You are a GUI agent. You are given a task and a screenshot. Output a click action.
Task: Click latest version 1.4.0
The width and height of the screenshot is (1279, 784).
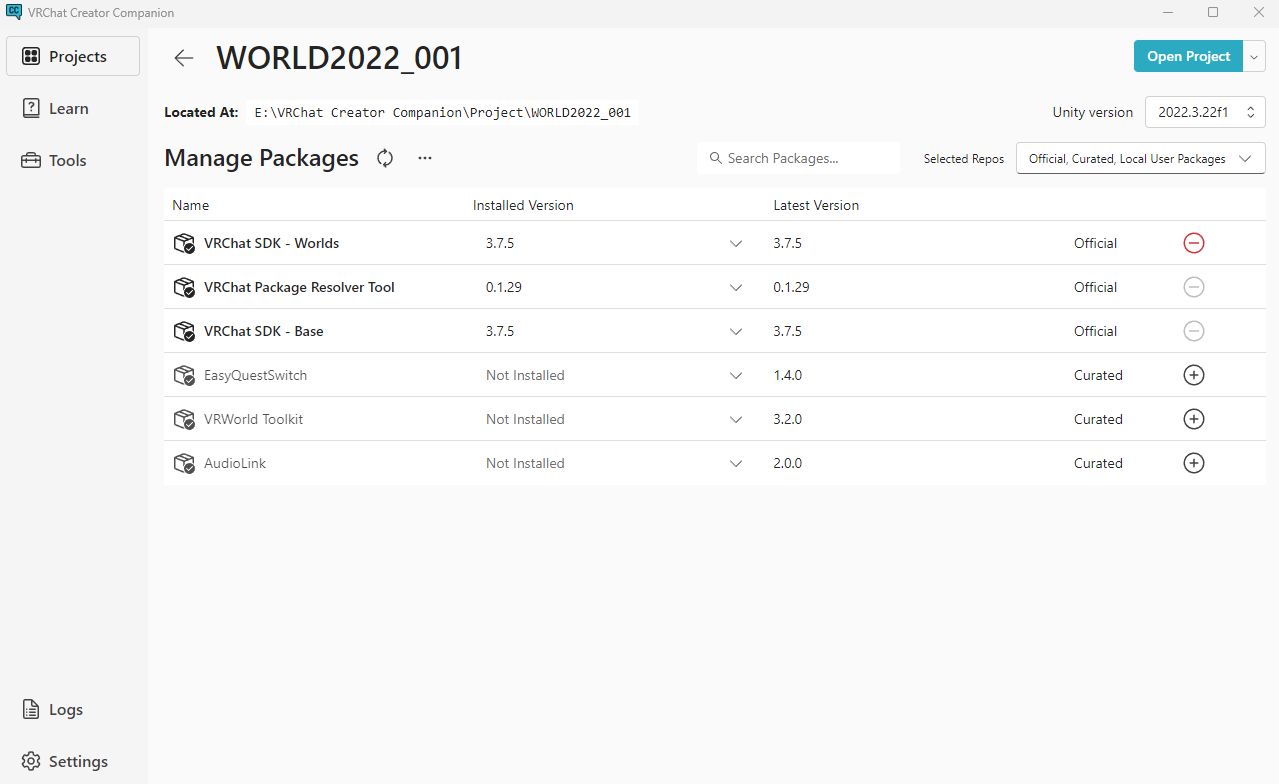pyautogui.click(x=787, y=375)
